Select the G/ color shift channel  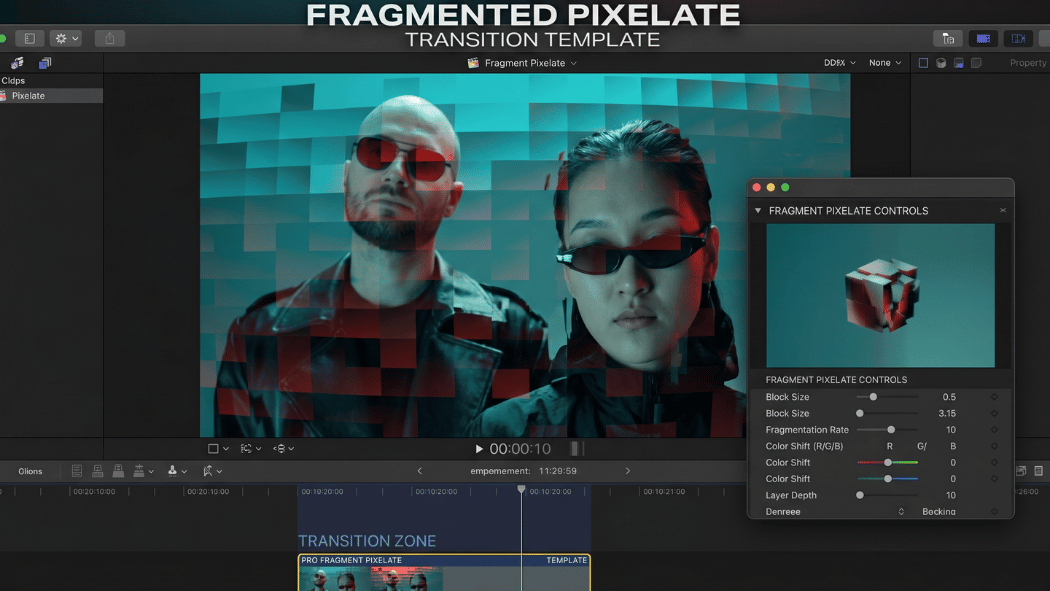(922, 446)
